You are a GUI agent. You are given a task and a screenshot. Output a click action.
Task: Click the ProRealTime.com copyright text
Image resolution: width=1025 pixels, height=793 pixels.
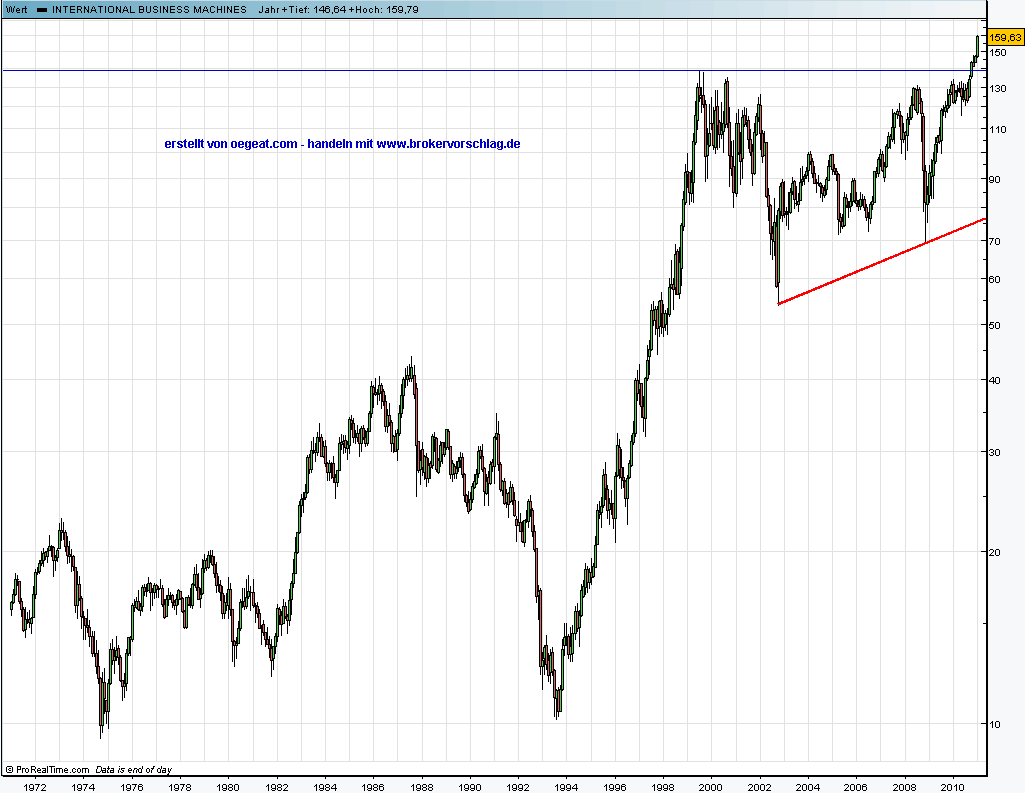pyautogui.click(x=47, y=769)
